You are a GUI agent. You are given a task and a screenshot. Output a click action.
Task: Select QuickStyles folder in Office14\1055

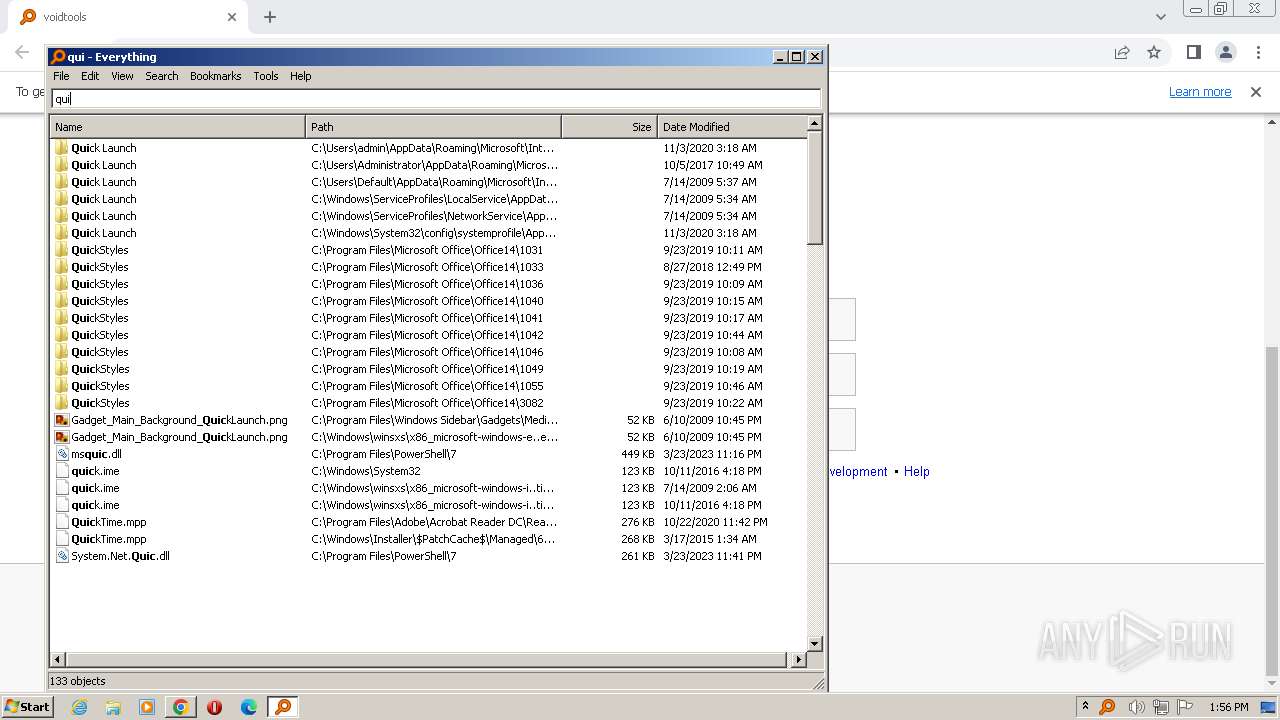tap(99, 386)
